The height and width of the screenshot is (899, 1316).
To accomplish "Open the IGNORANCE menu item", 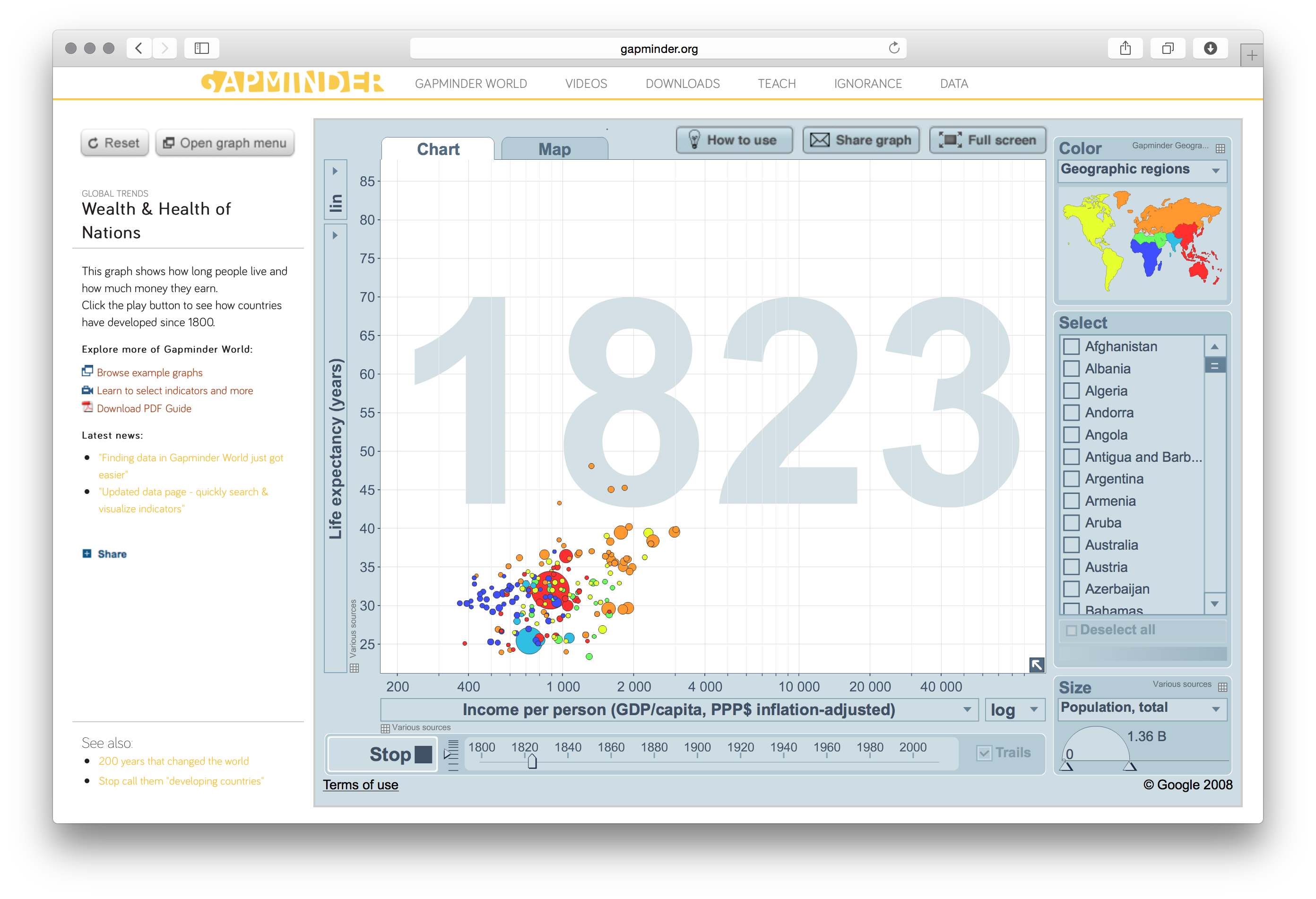I will click(867, 83).
